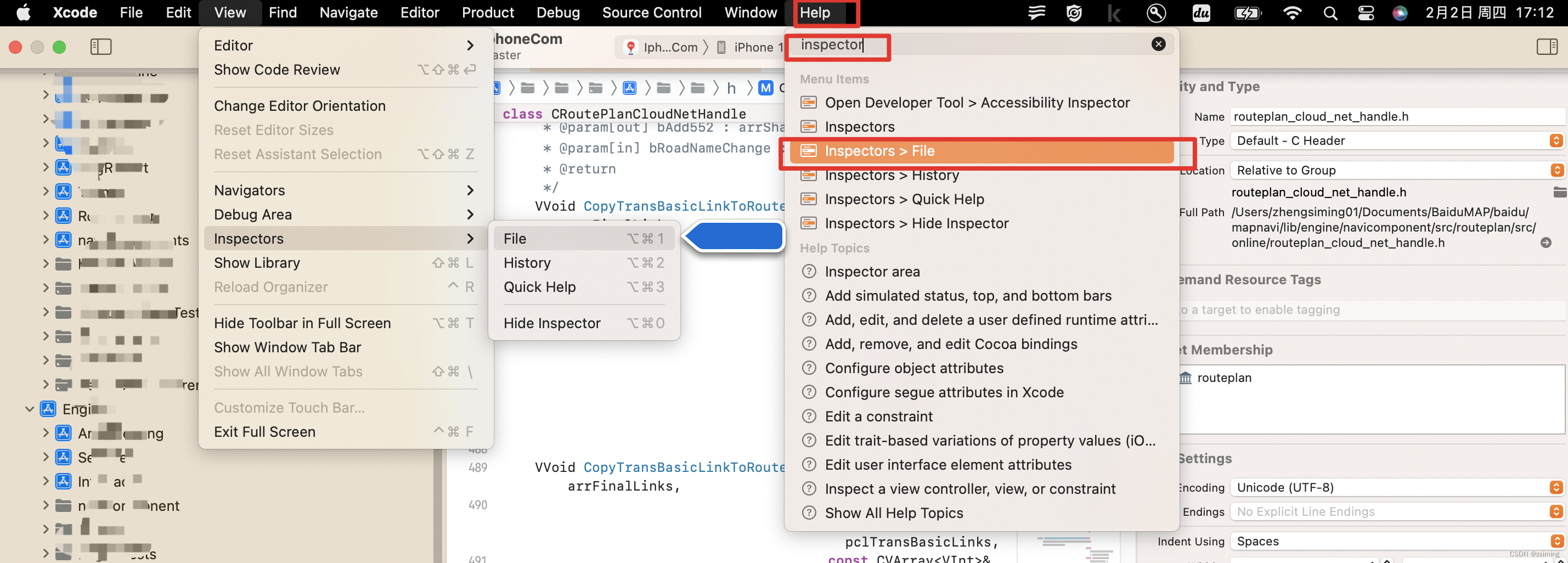Click the shield icon in menu bar
This screenshot has width=1568, height=563.
[x=1074, y=13]
